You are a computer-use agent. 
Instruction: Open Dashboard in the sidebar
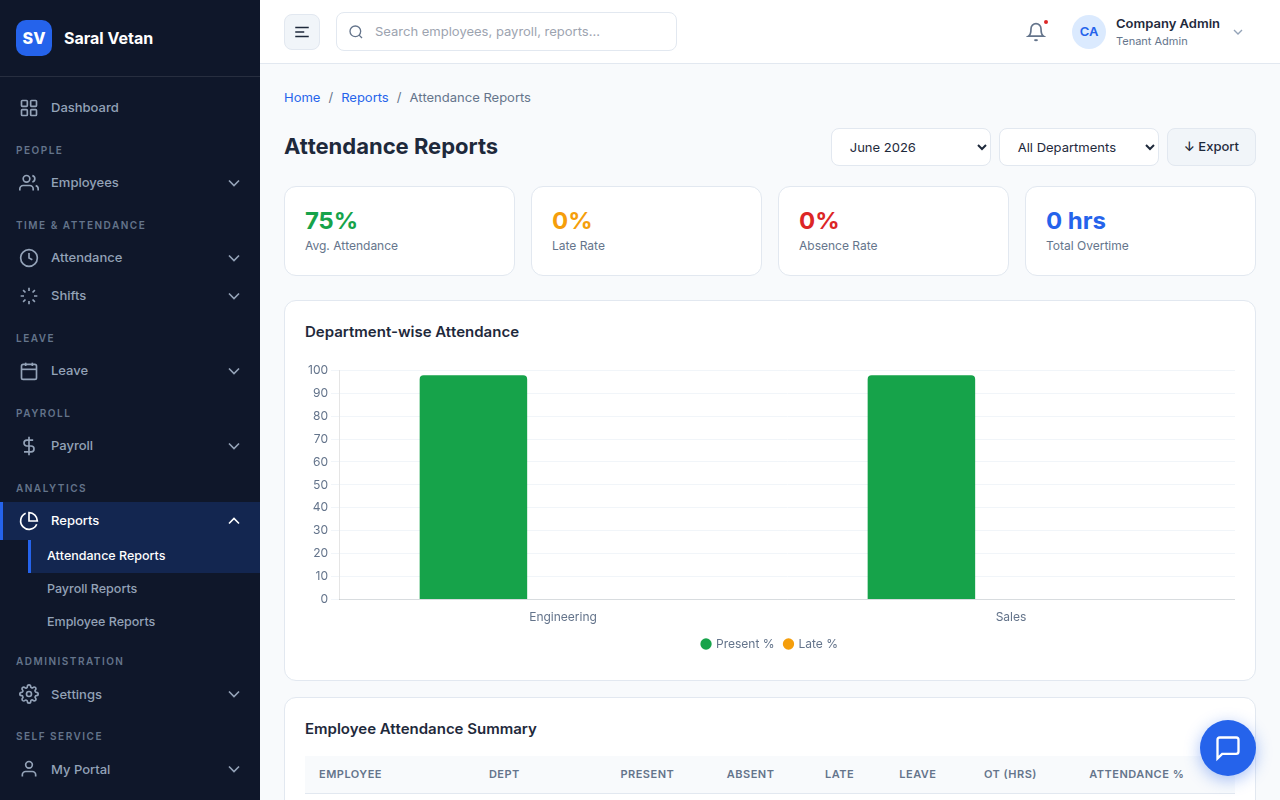[x=130, y=108]
